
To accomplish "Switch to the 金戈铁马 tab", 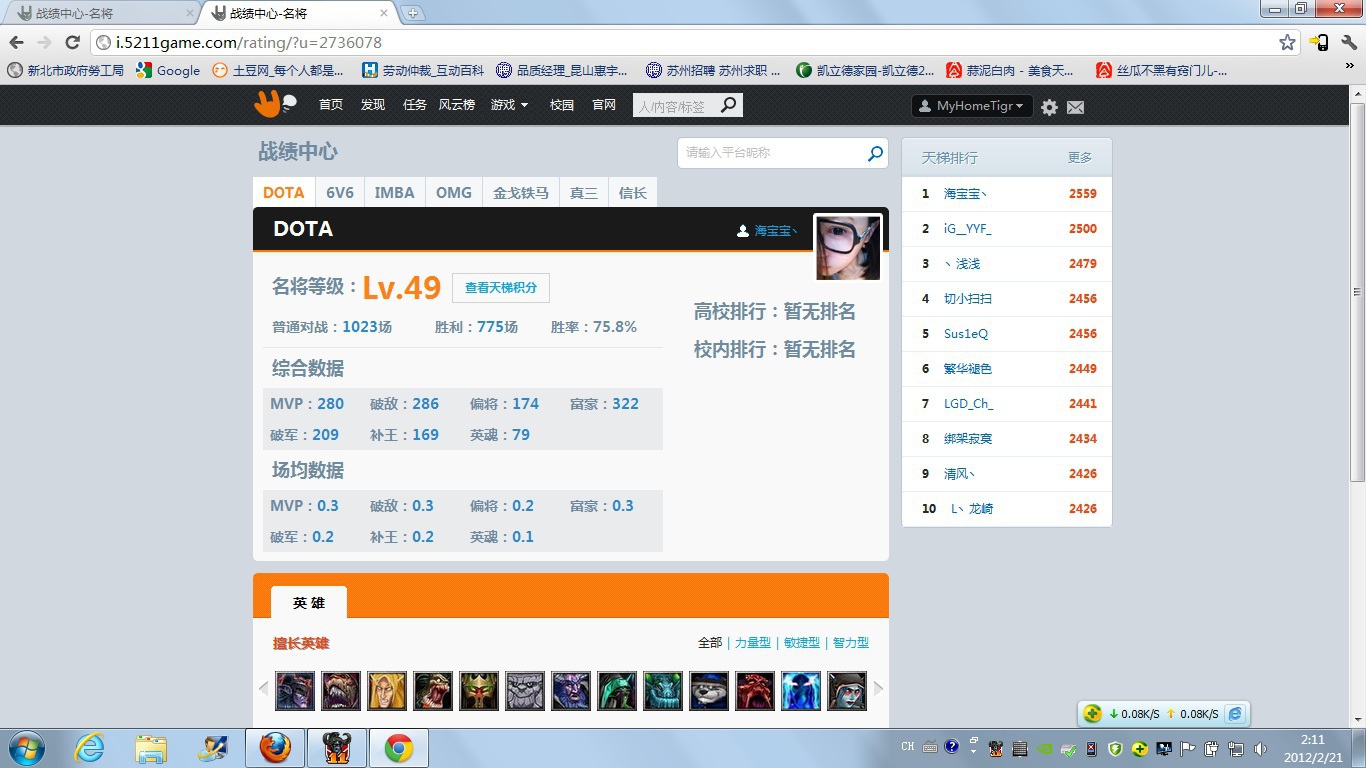I will click(x=520, y=192).
